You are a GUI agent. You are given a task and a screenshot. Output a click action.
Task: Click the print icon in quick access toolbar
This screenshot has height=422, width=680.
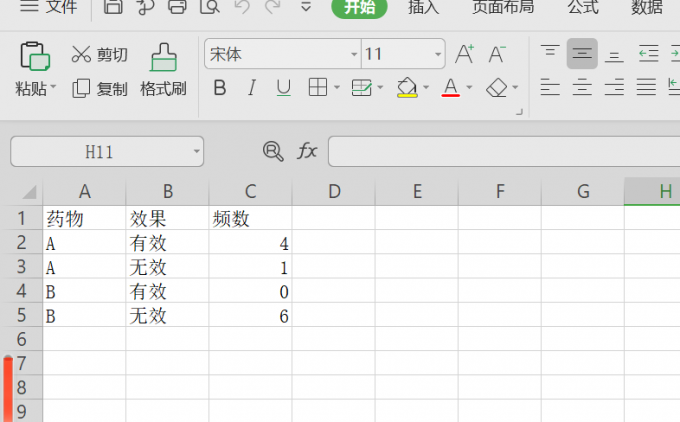point(177,6)
